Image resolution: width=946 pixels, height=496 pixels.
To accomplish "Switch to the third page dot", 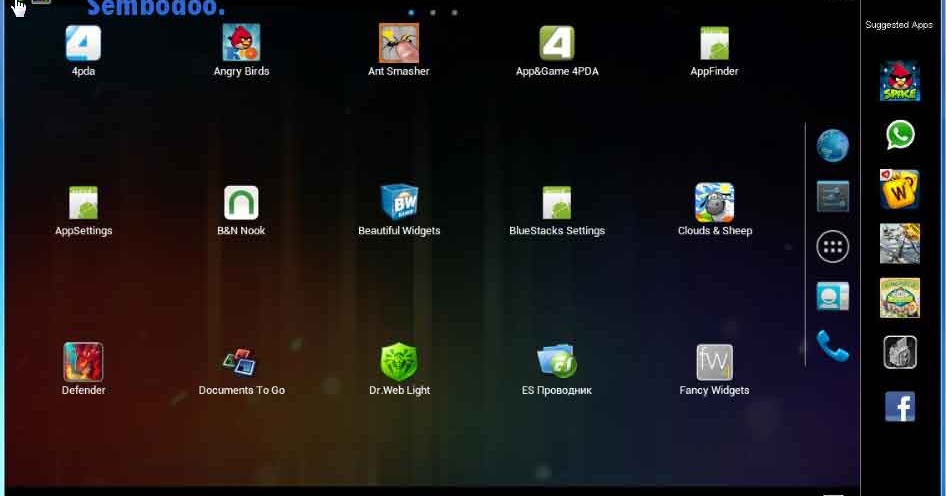I will point(454,12).
